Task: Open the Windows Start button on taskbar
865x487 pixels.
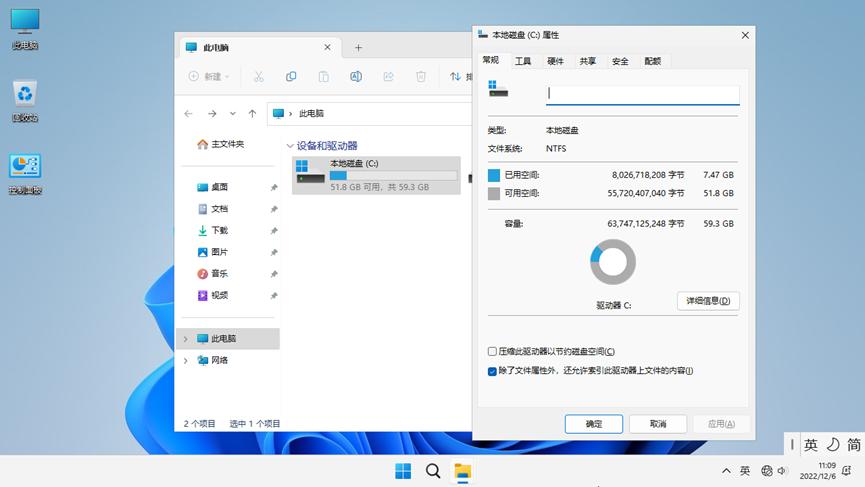Action: [x=403, y=472]
